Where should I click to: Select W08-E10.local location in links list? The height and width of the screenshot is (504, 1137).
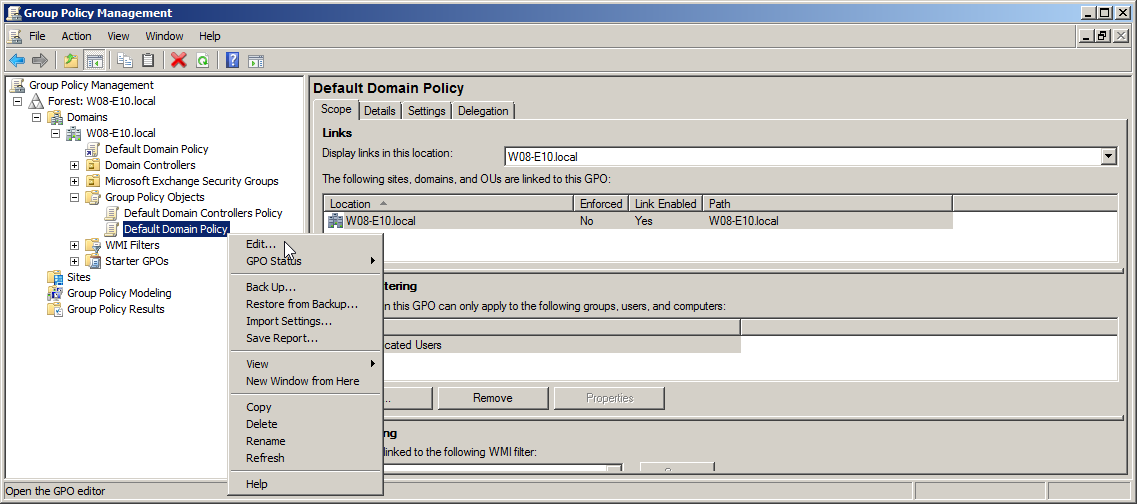pos(381,221)
